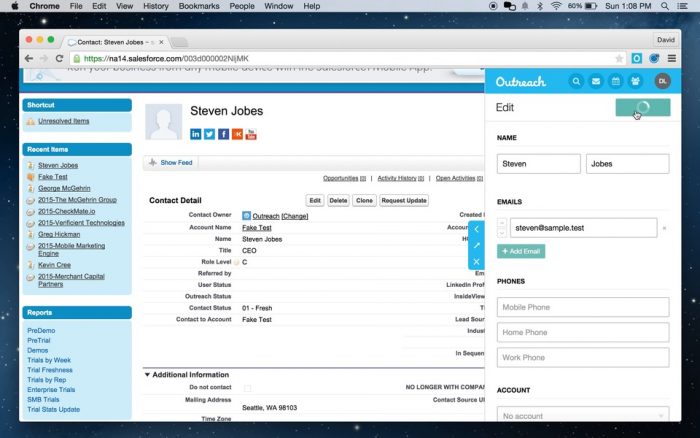This screenshot has height=438, width=700.
Task: Pop out the Outreach panel with arrow icon
Action: [476, 245]
